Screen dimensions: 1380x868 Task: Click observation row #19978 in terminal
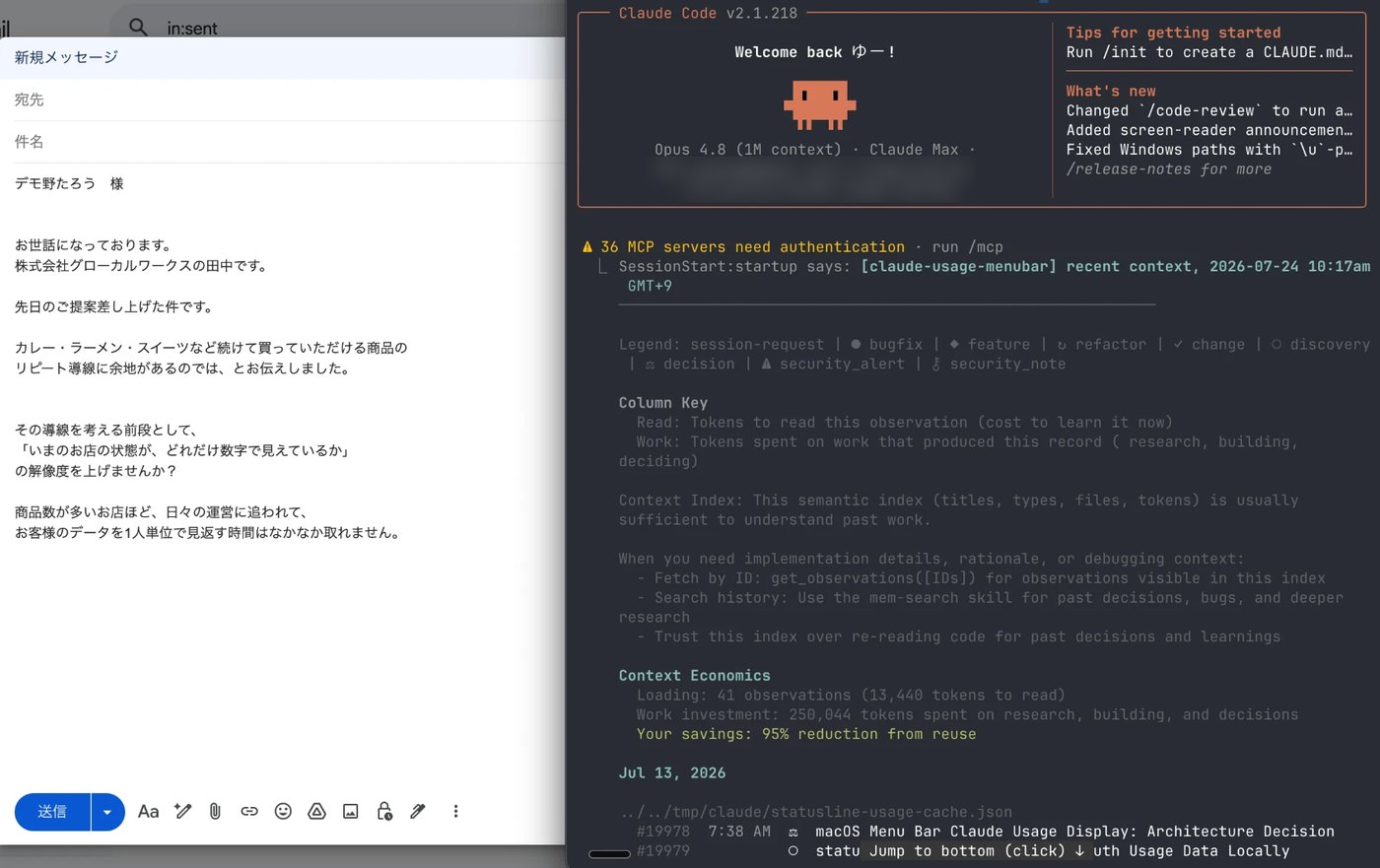point(985,832)
